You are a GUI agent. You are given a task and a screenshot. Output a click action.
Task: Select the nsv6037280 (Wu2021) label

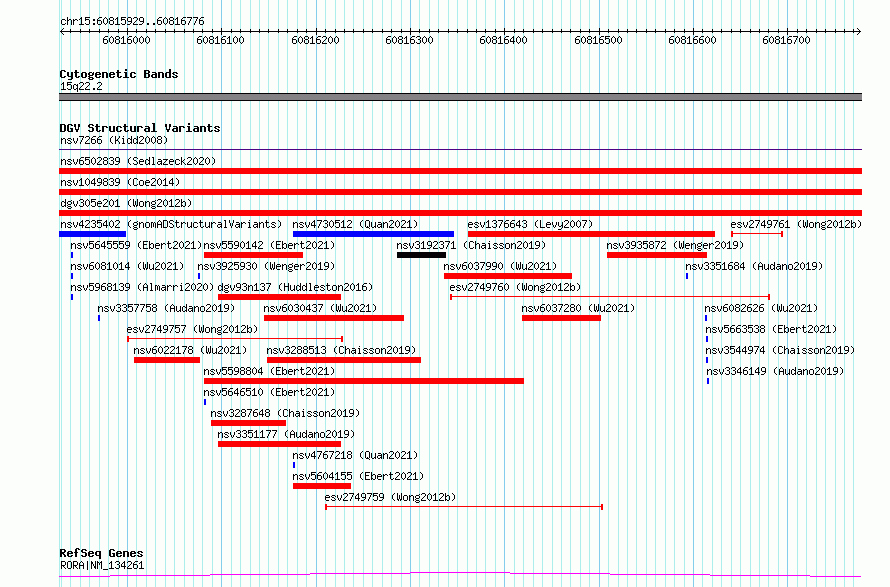pos(578,308)
